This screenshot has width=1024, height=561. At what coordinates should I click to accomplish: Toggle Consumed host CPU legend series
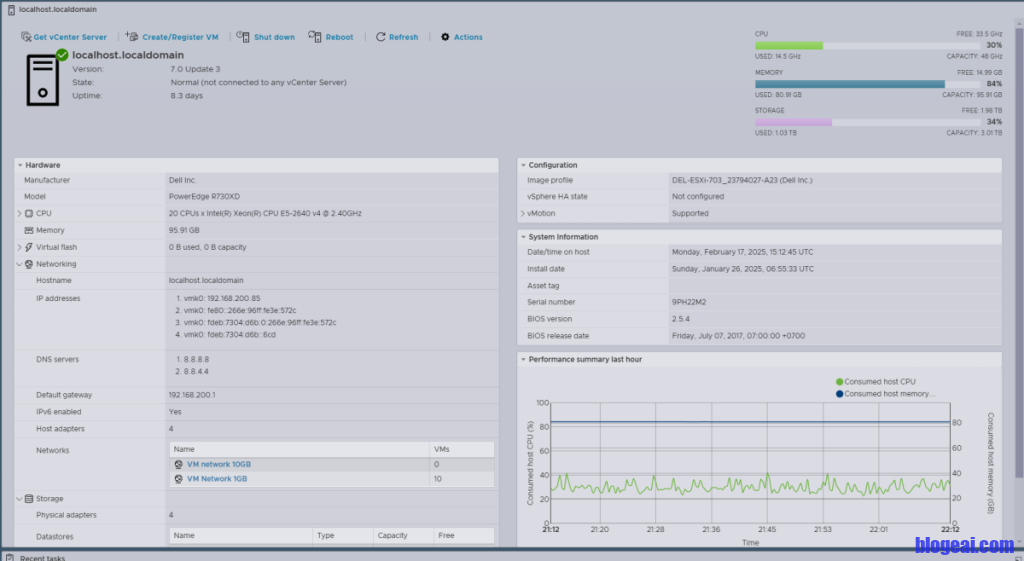pyautogui.click(x=875, y=382)
